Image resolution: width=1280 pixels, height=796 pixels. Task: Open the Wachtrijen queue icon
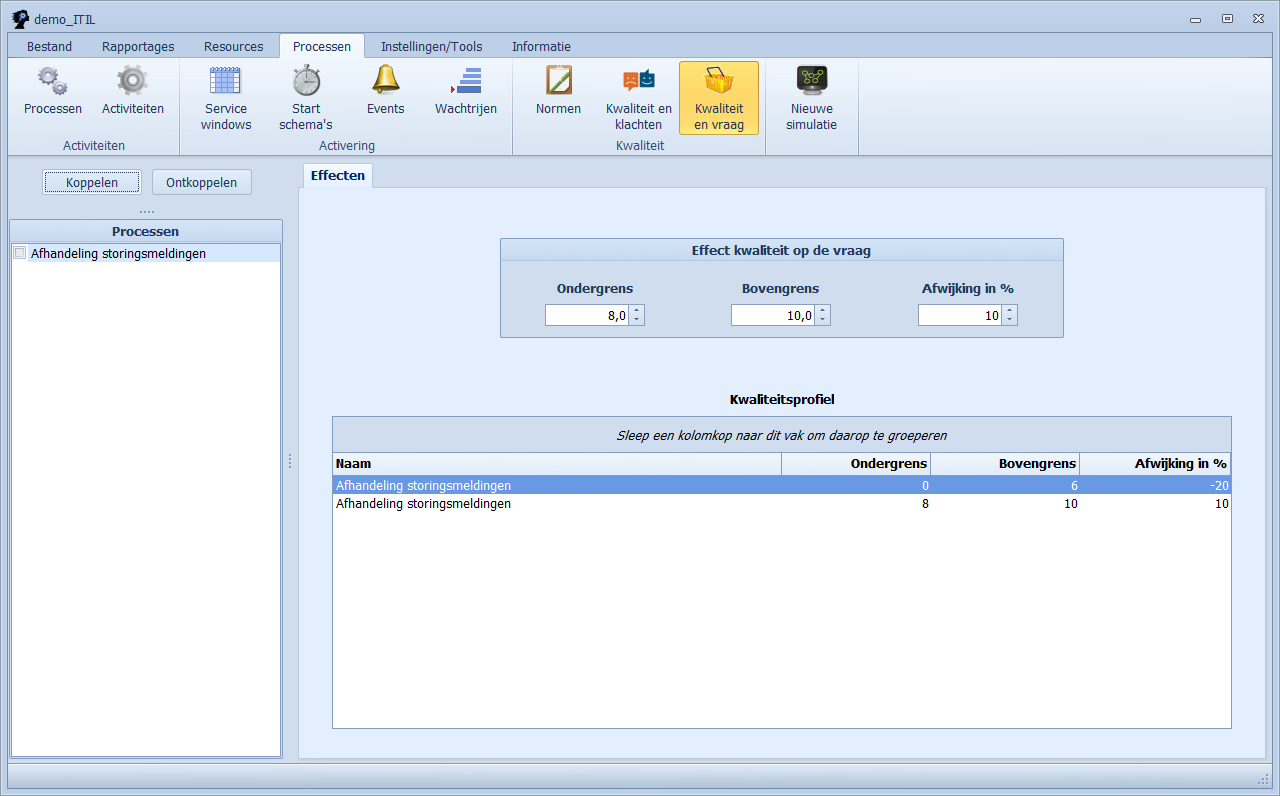466,80
